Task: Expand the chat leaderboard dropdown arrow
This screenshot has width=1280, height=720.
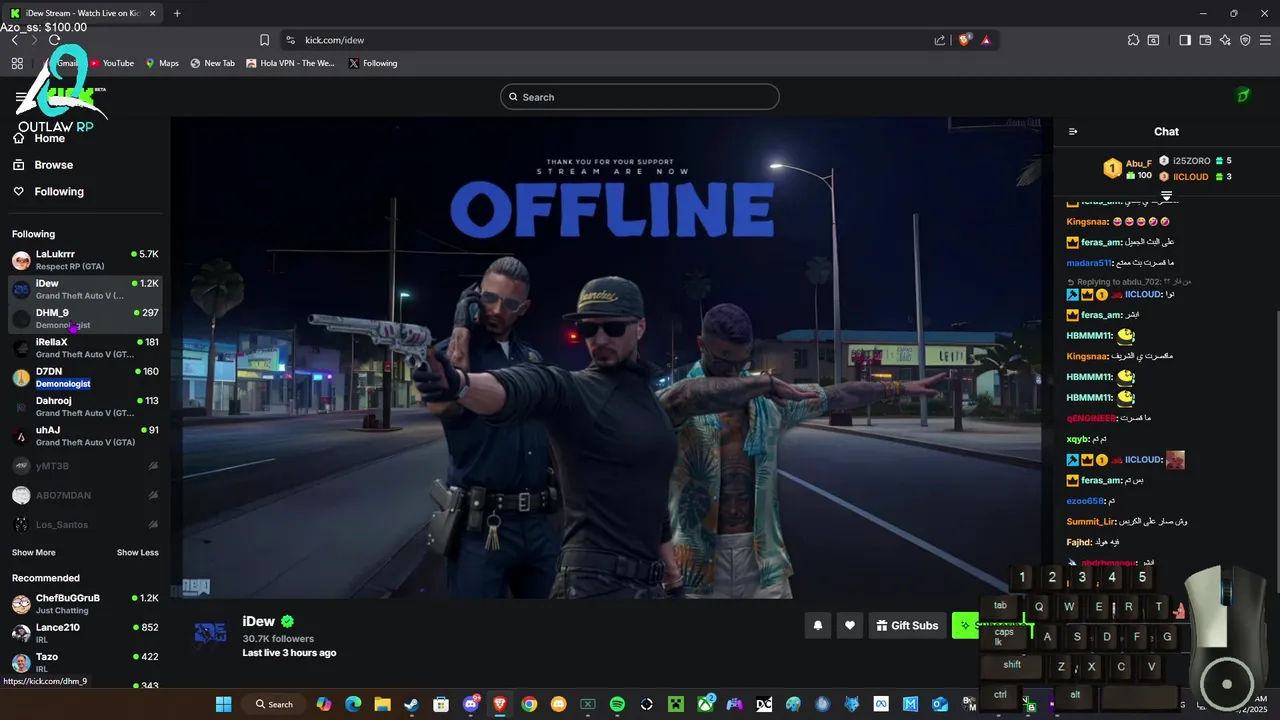Action: coord(1166,196)
